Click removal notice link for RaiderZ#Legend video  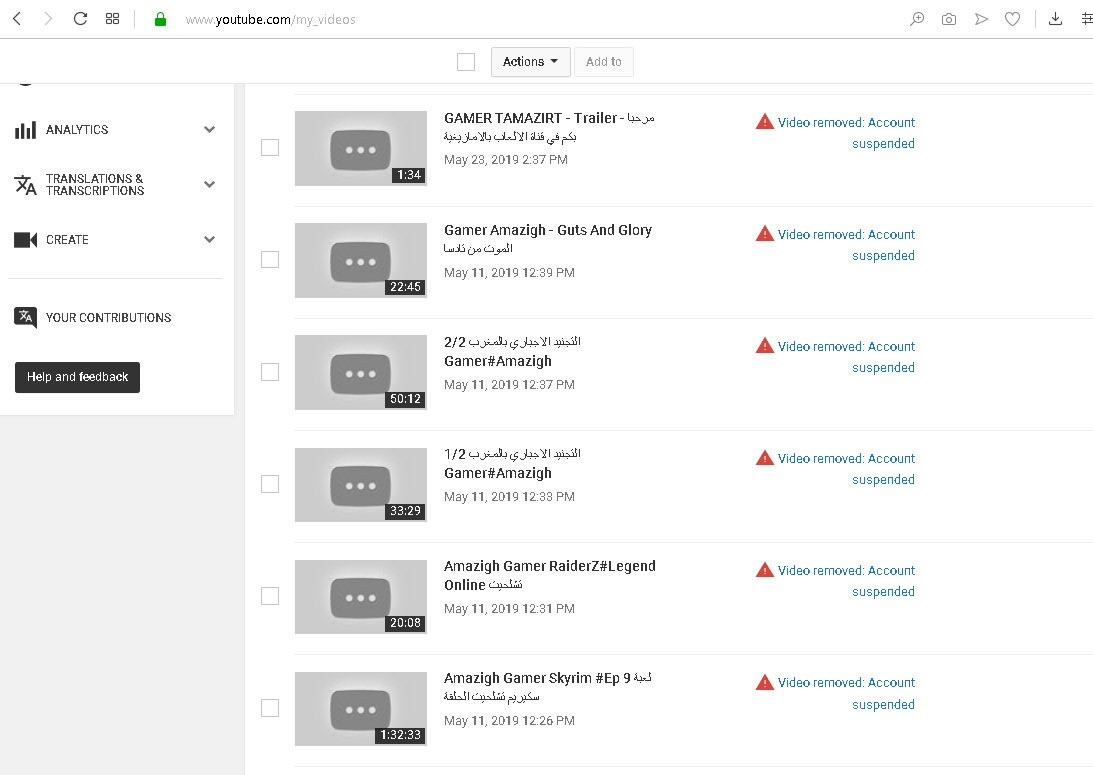click(x=846, y=581)
